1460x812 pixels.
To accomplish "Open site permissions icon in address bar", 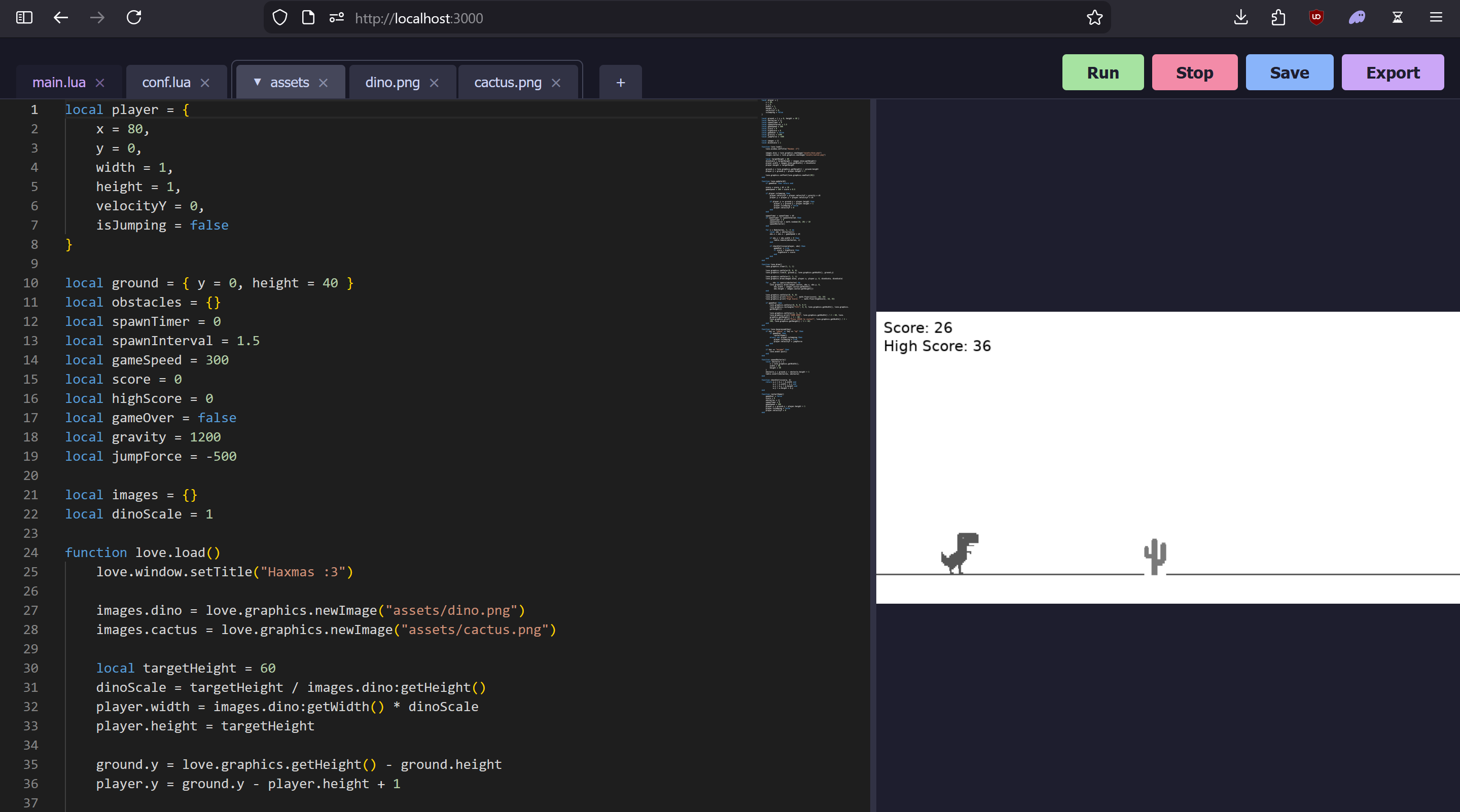I will tap(337, 18).
